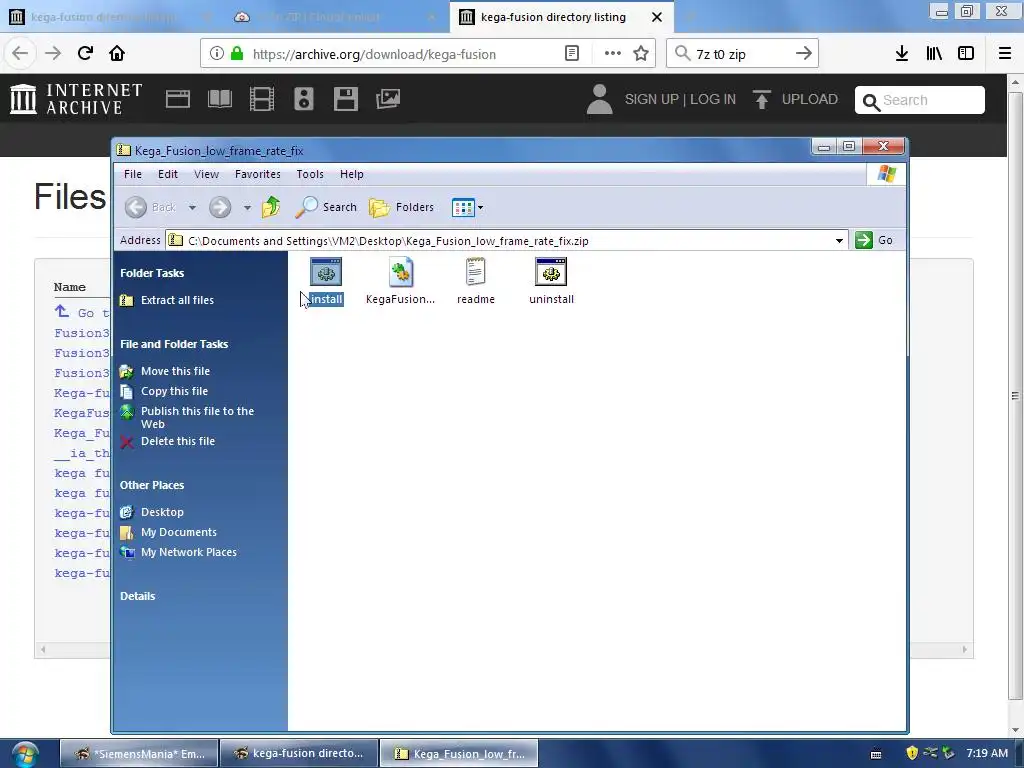Click Internet Archive video film icon
This screenshot has height=768, width=1024.
point(262,99)
